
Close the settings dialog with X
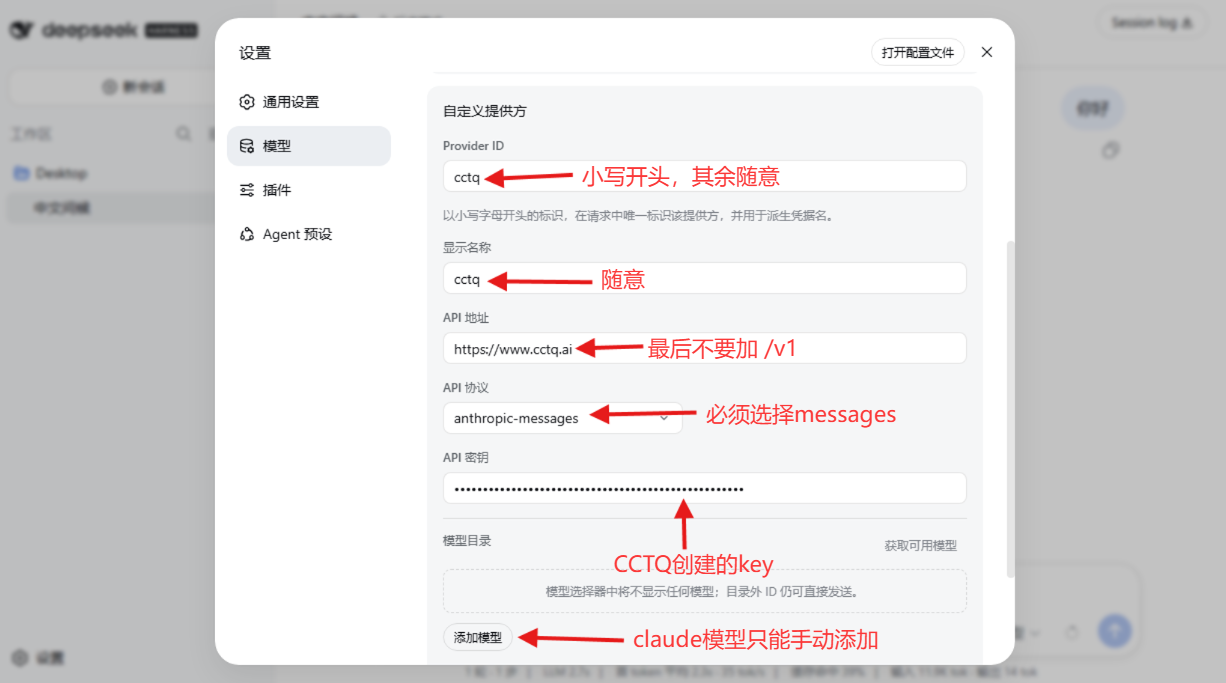tap(987, 52)
